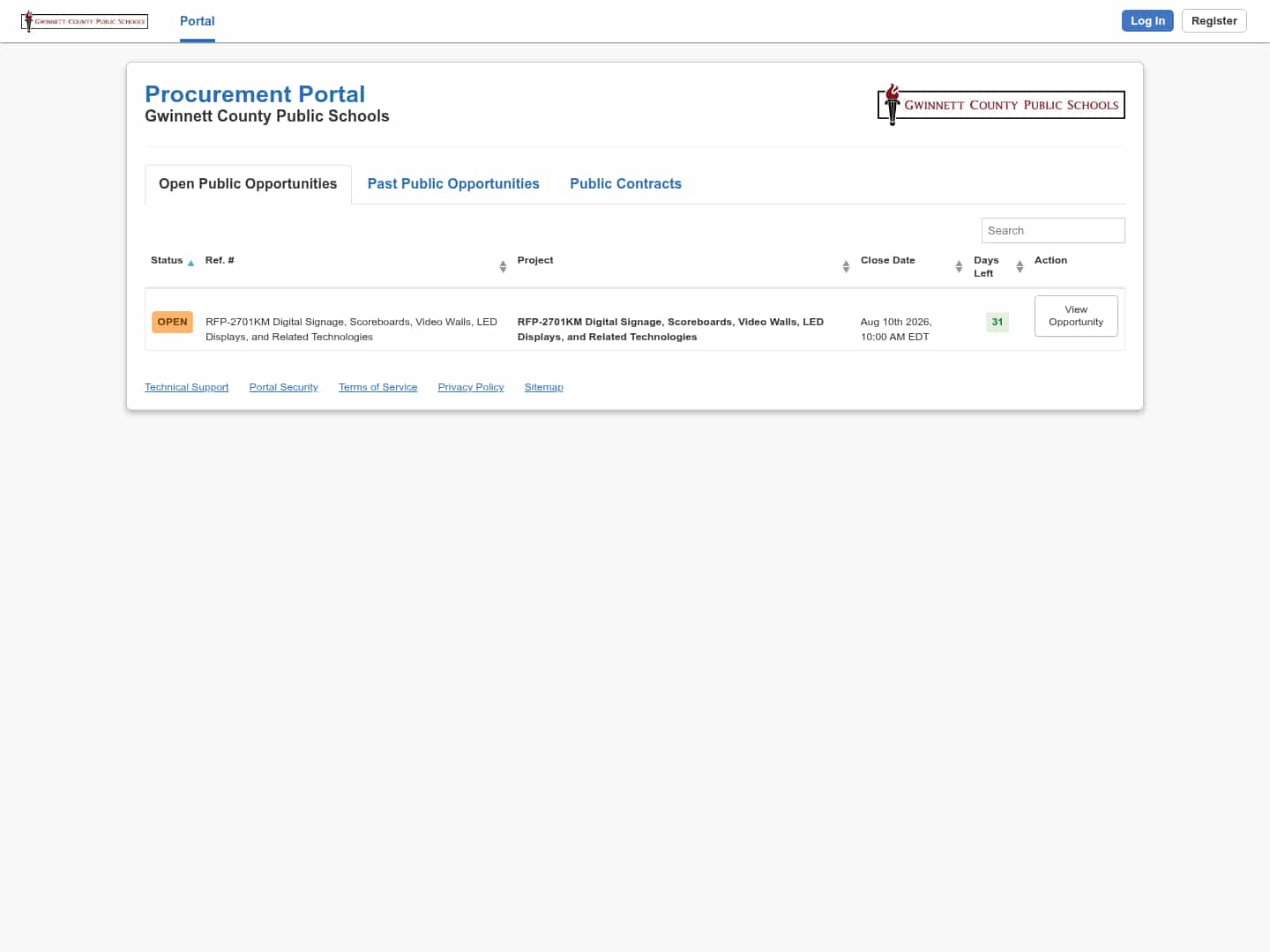Click the Aug 10th 2026 close date
Image resolution: width=1270 pixels, height=952 pixels.
tap(896, 329)
